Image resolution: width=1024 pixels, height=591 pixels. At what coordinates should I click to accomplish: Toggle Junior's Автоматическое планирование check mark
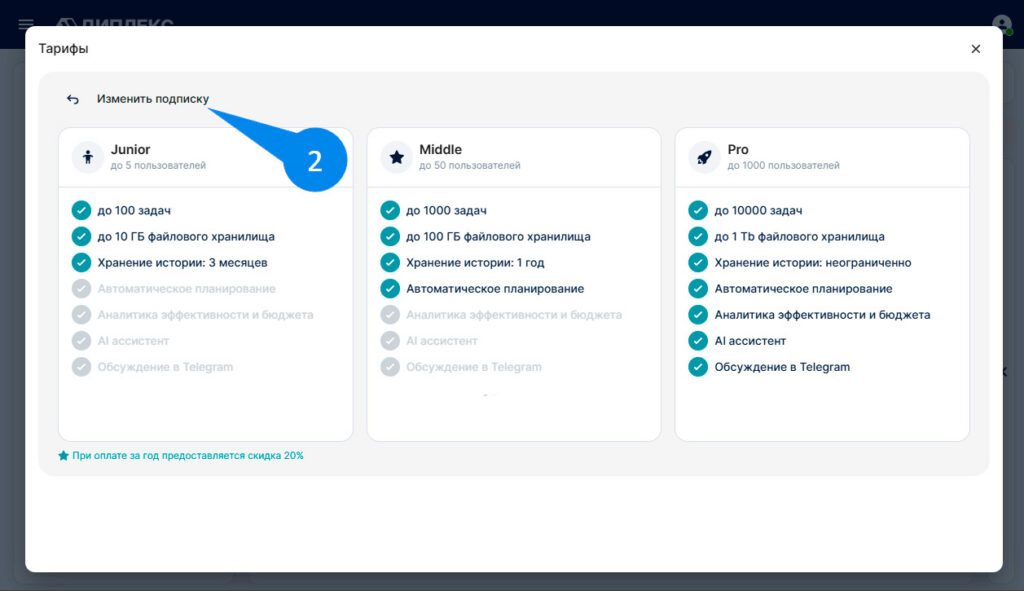point(81,289)
